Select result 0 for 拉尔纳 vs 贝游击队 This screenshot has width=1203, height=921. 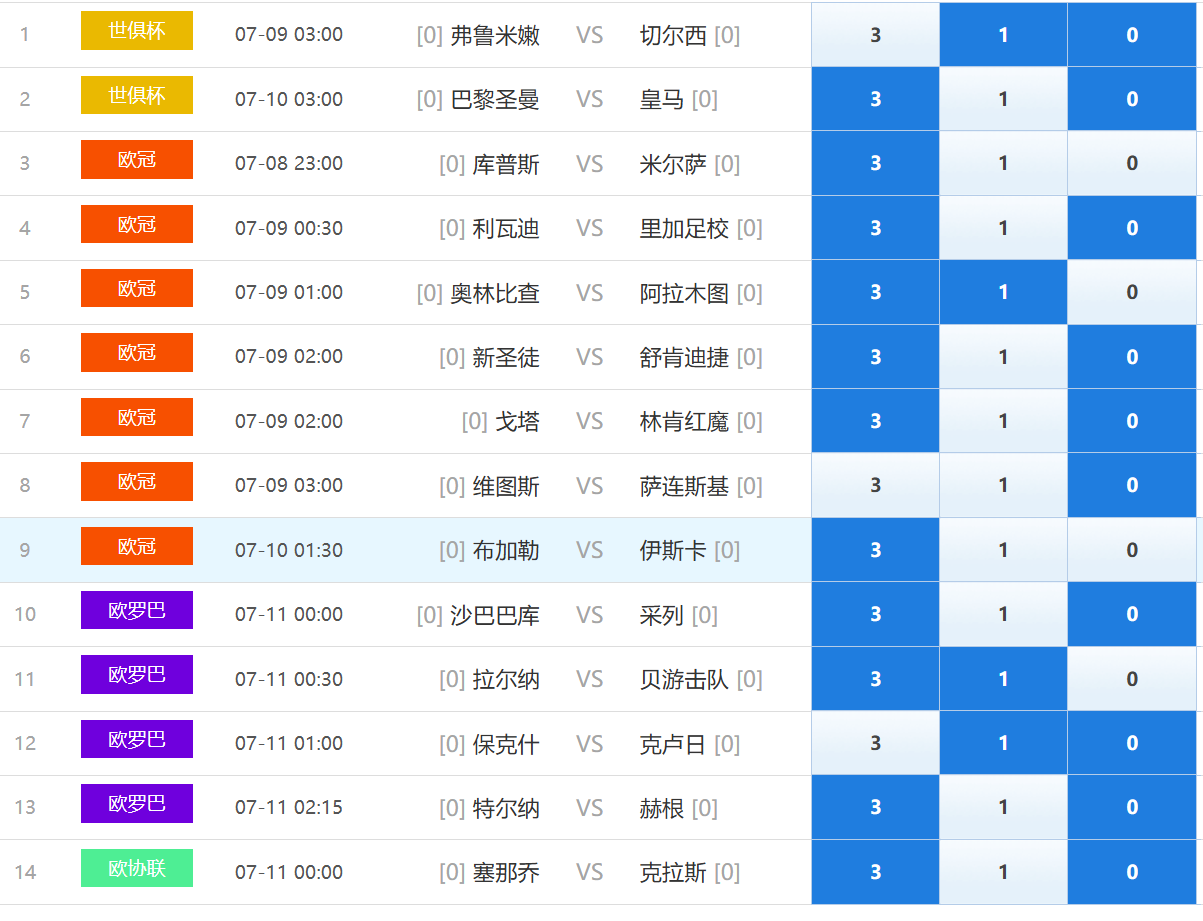point(1131,679)
